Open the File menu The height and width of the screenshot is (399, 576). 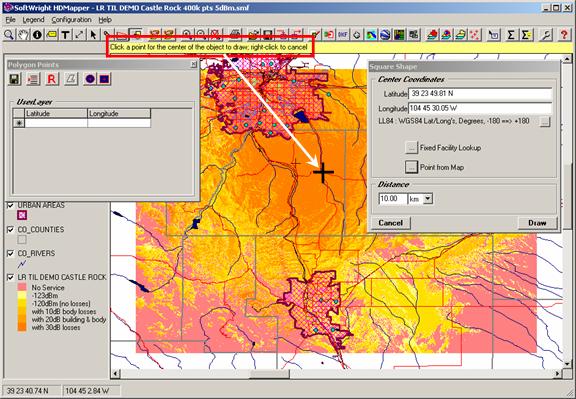click(10, 20)
